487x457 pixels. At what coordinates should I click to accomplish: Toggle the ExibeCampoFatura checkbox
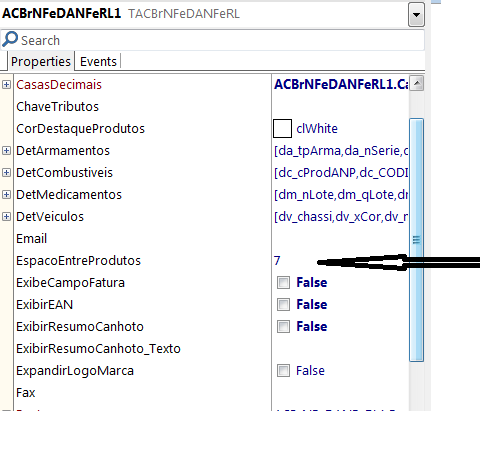click(283, 283)
